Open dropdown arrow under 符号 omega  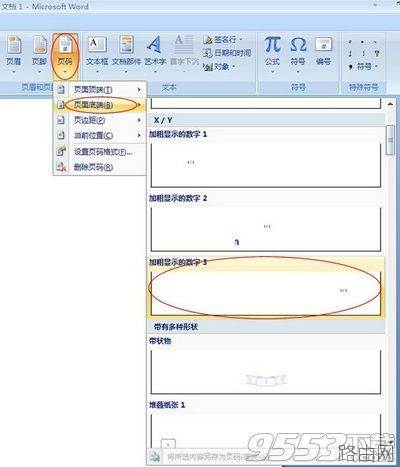298,72
